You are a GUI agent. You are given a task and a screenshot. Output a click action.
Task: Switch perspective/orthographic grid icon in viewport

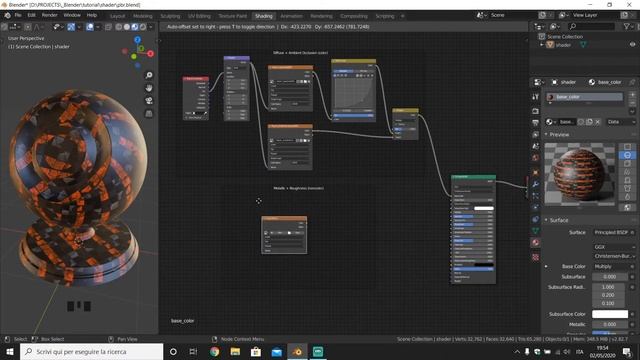pyautogui.click(x=149, y=113)
